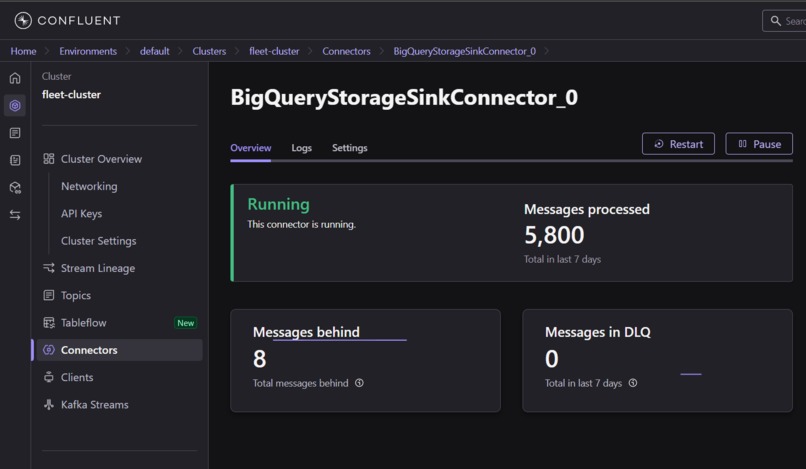Viewport: 806px width, 469px height.
Task: Open the home icon in left rail
Action: coord(15,78)
